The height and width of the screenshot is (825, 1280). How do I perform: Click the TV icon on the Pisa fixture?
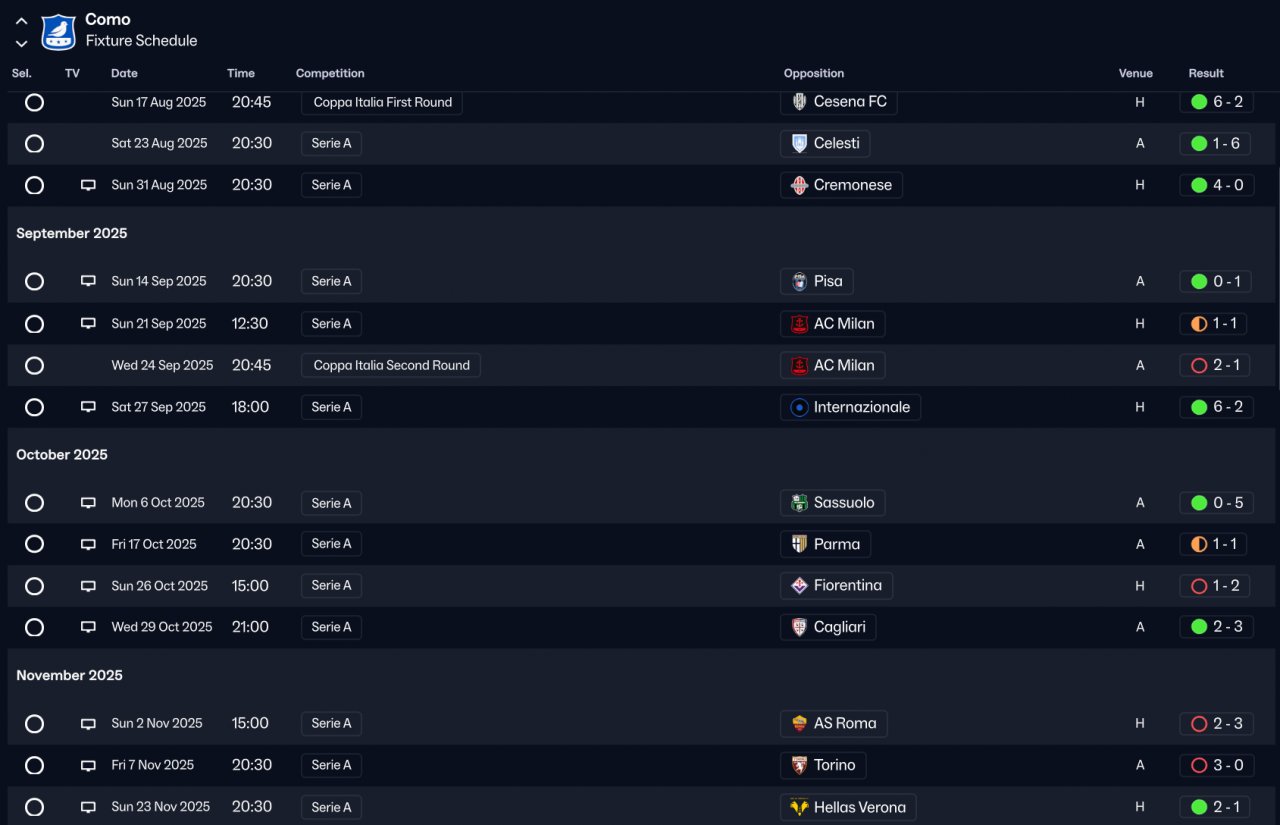(88, 281)
